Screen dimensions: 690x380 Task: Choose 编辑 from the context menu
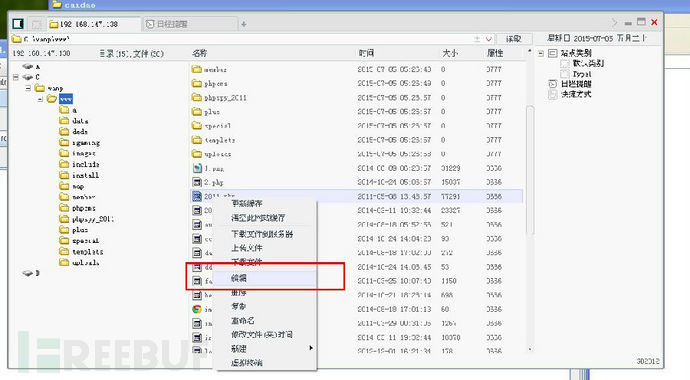point(239,278)
